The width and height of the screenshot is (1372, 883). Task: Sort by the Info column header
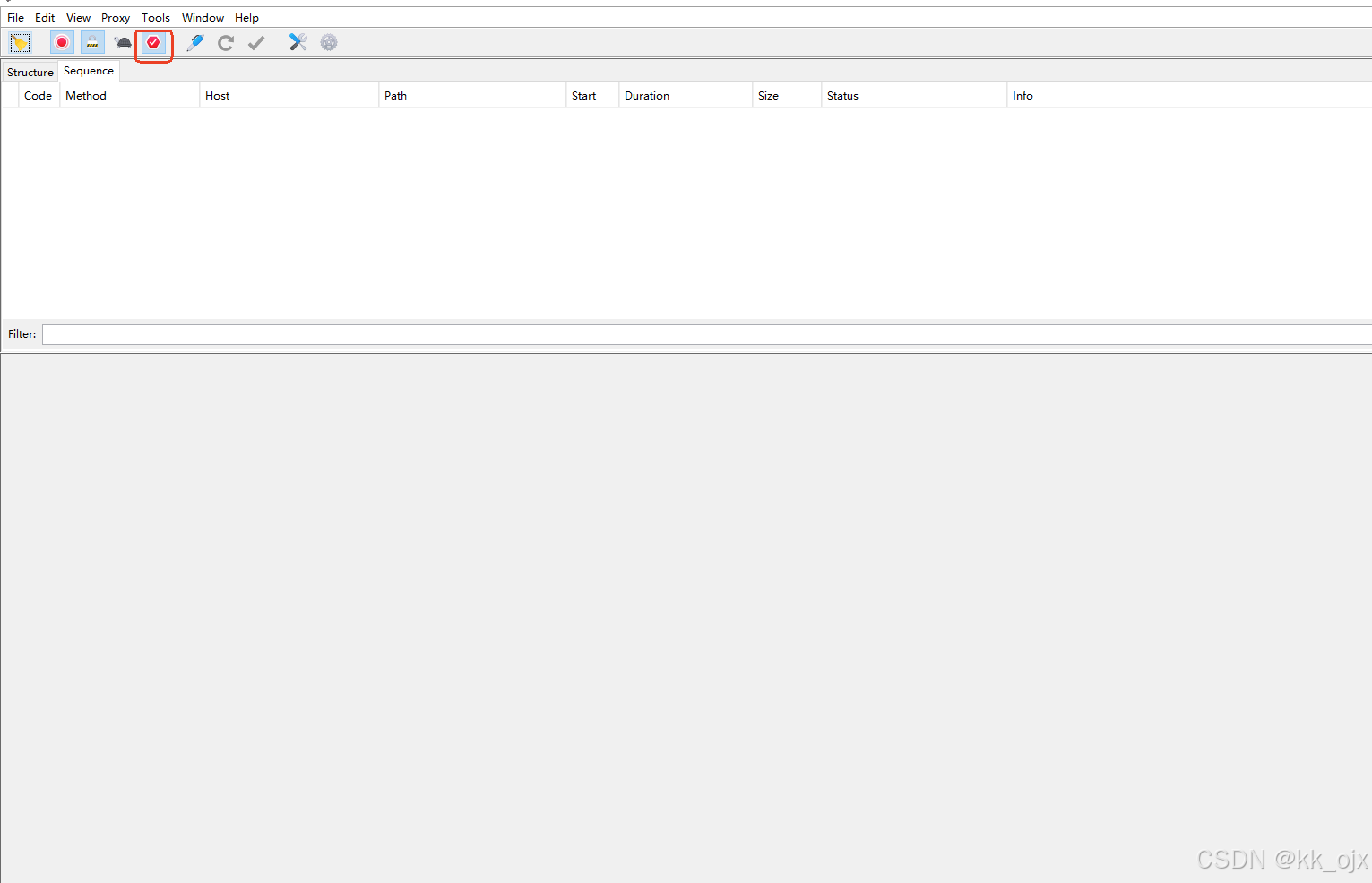coord(1189,95)
